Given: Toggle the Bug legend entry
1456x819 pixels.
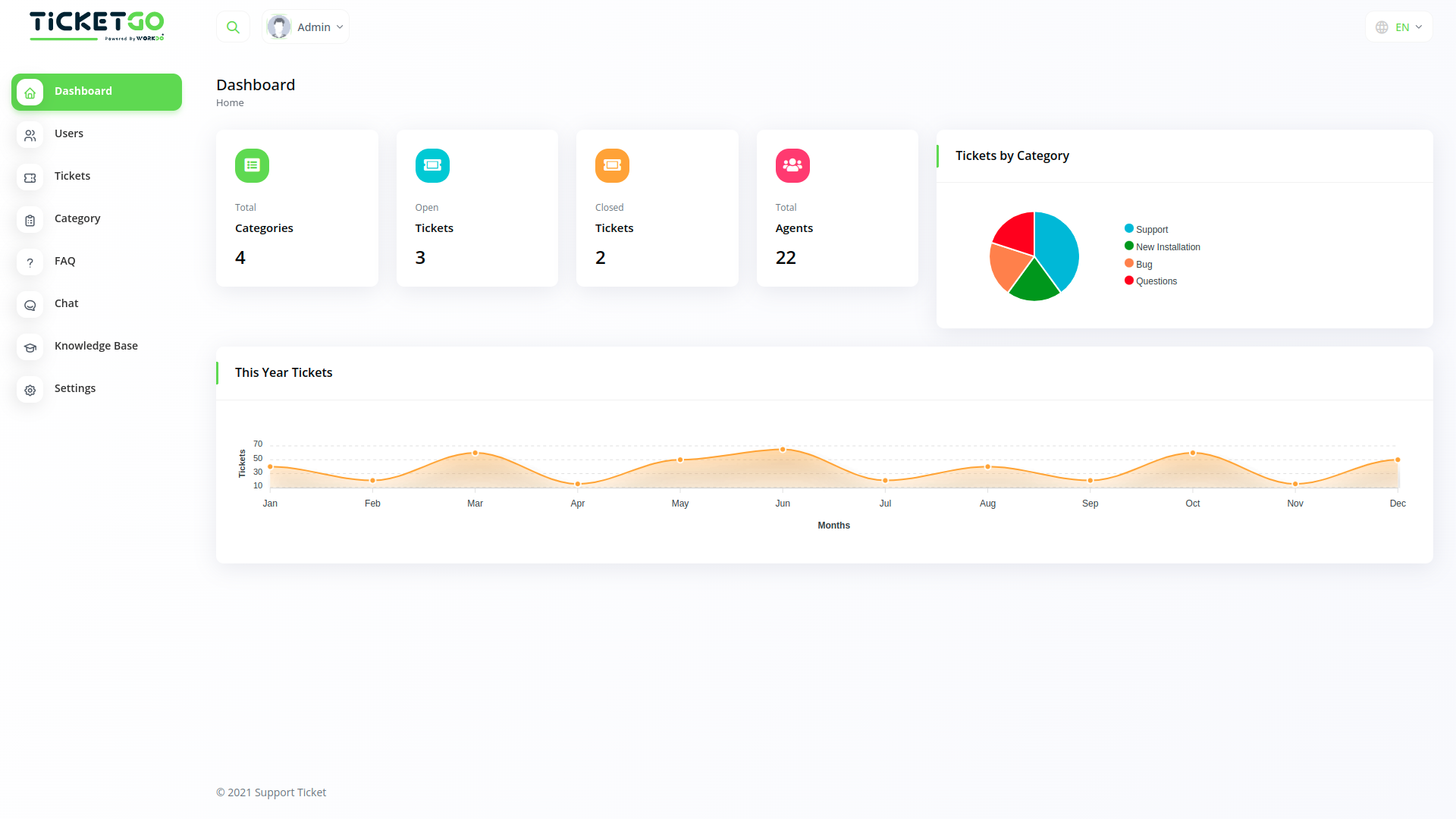Looking at the screenshot, I should [1143, 264].
